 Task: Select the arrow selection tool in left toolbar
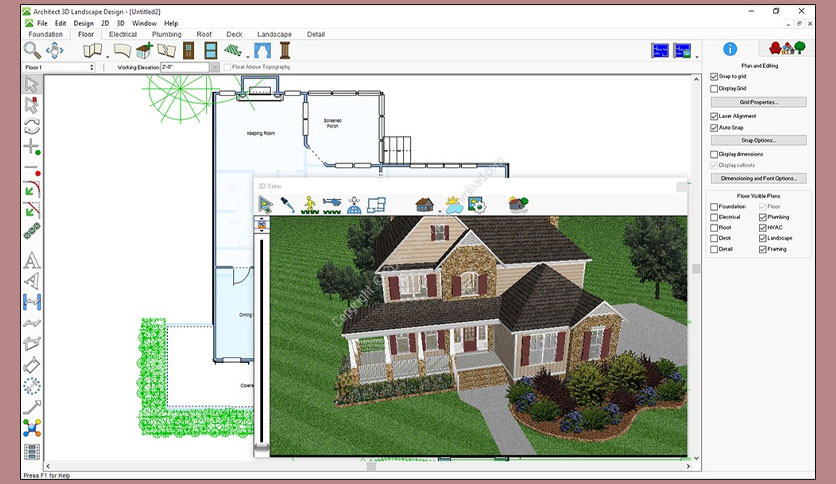(x=31, y=84)
